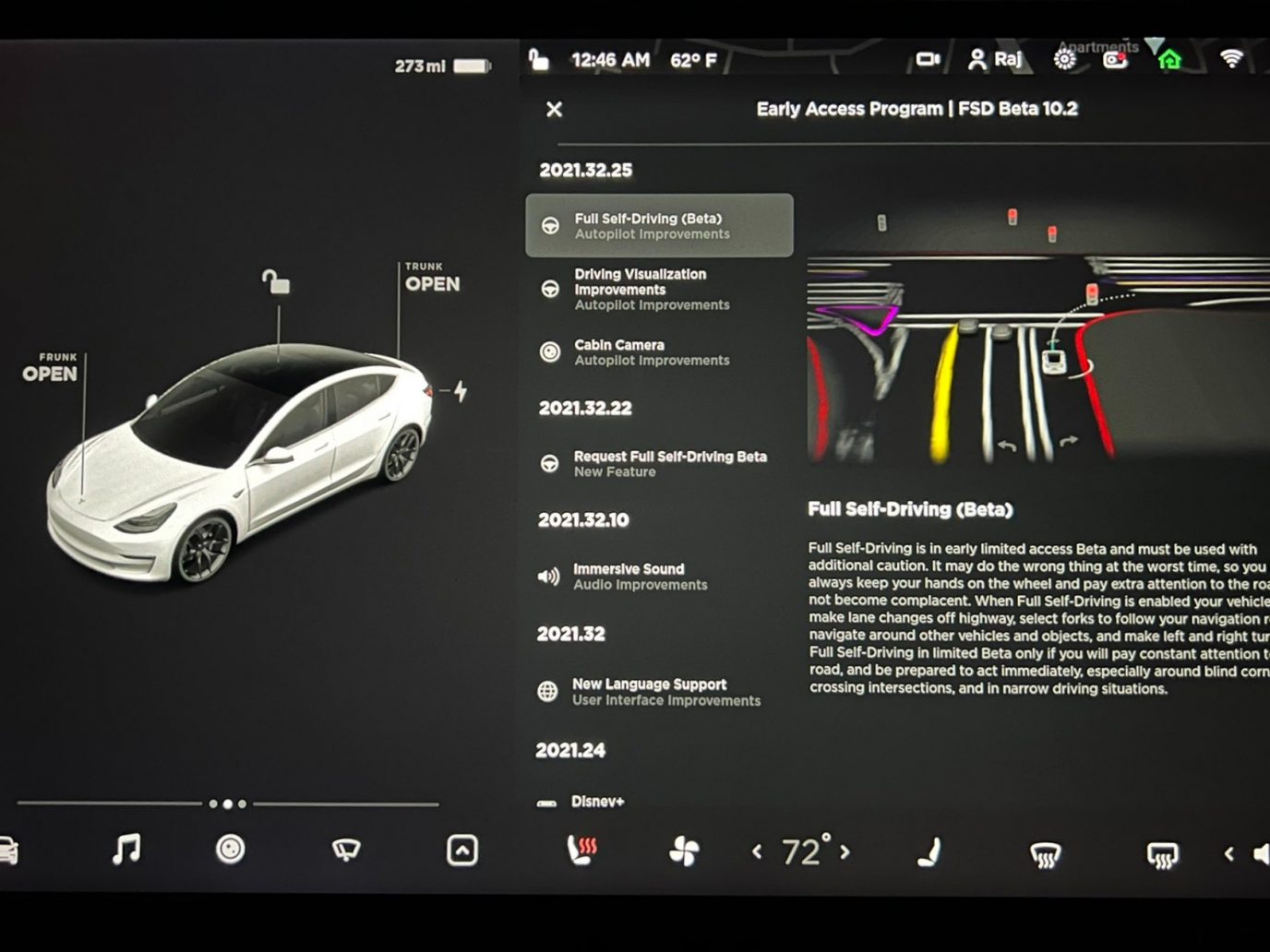Turn on the rear window defrost

1161,856
